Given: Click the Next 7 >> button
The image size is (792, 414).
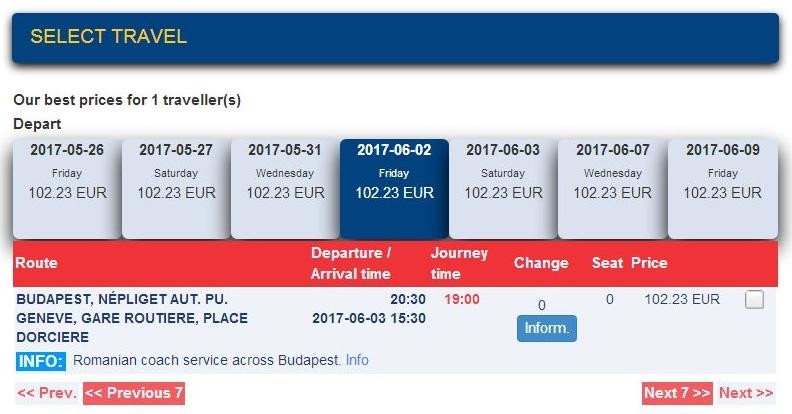Looking at the screenshot, I should coord(677,393).
